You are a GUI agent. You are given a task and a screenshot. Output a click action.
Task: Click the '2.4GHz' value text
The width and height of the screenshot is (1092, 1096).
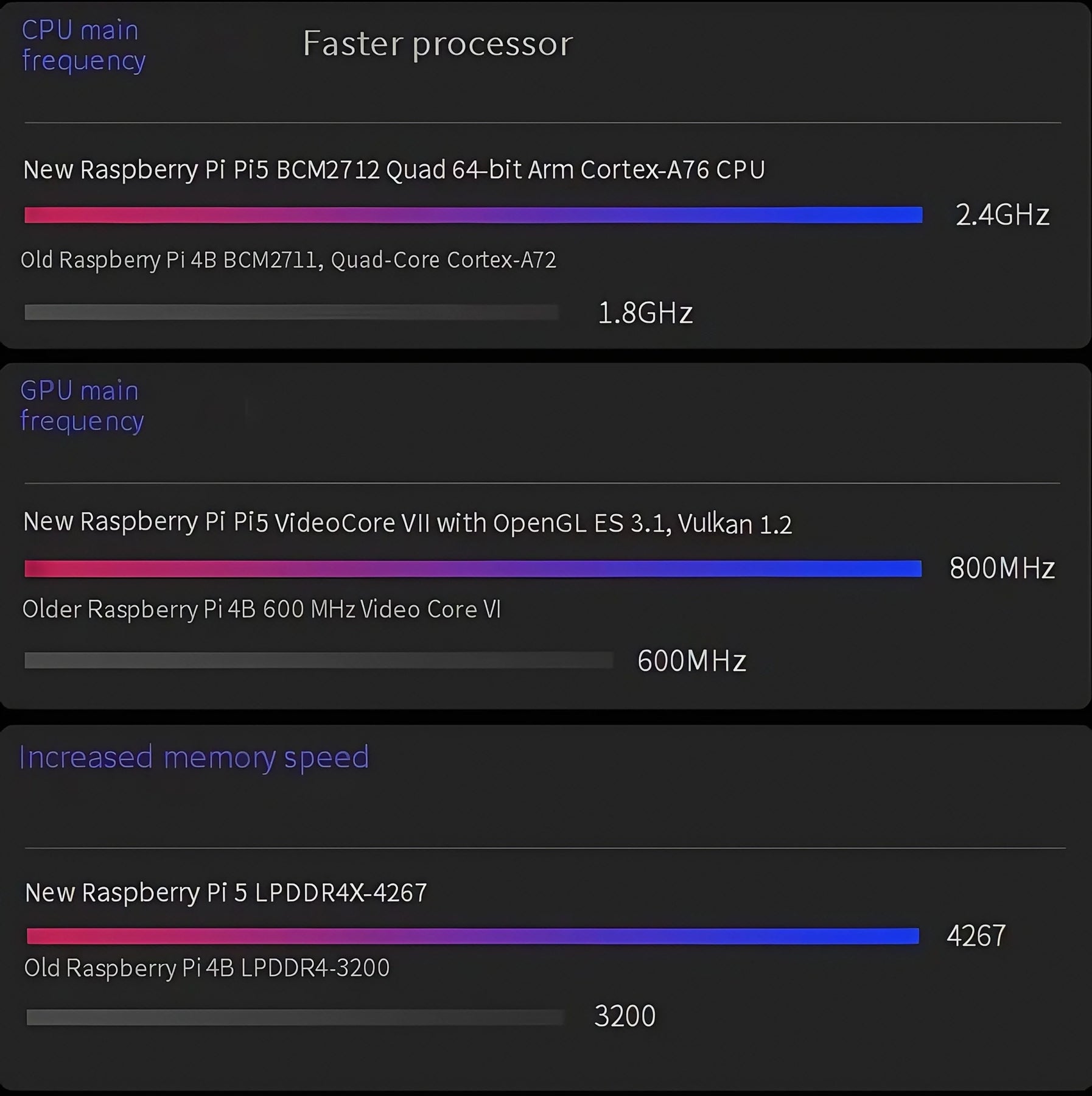pos(1002,215)
